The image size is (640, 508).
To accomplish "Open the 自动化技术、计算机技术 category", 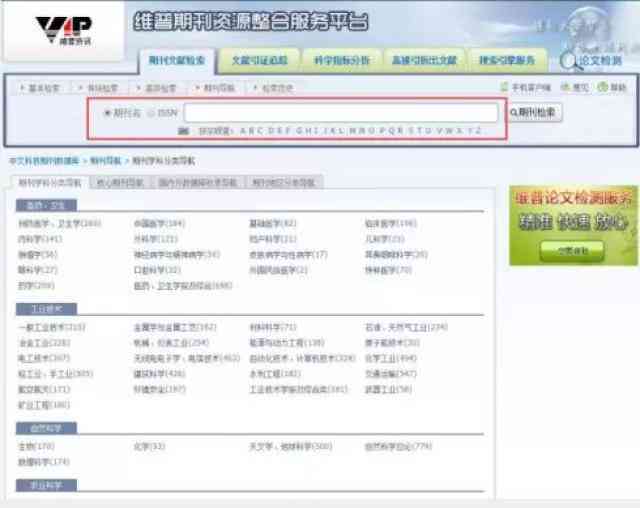I will coord(302,358).
